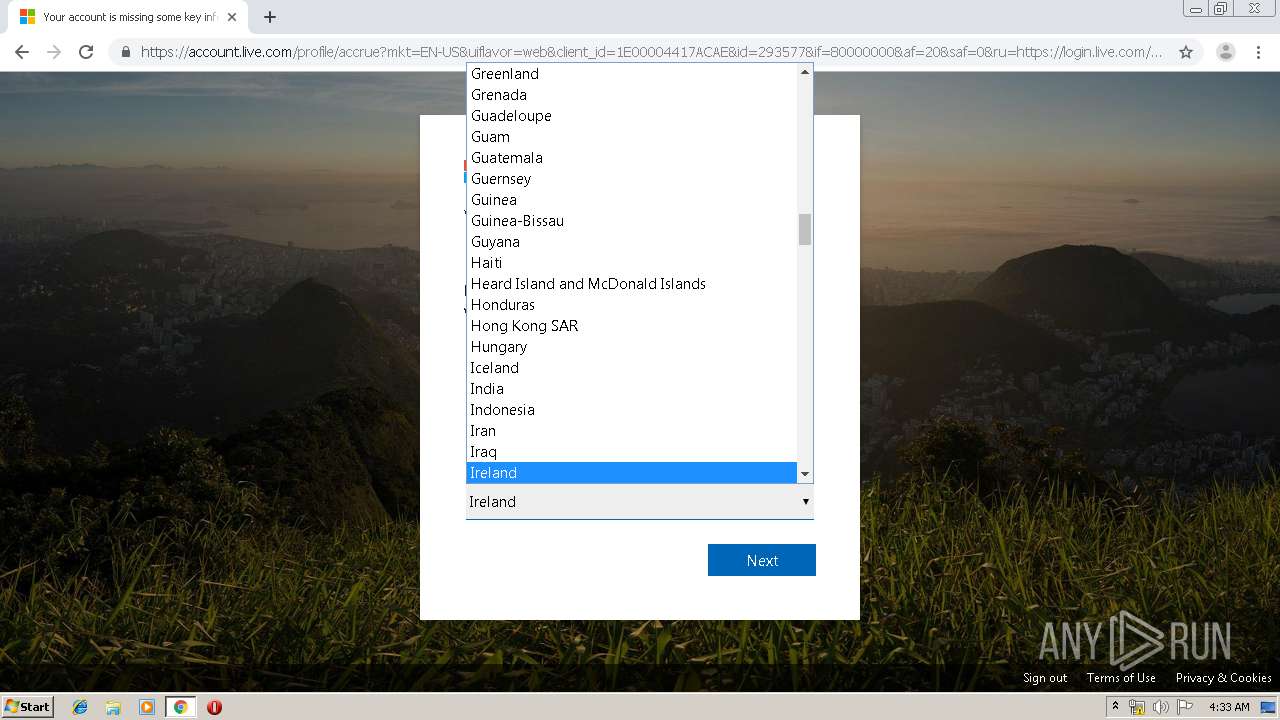Open volume control in tray
Screen dimensions: 1280x720
(x=1161, y=707)
